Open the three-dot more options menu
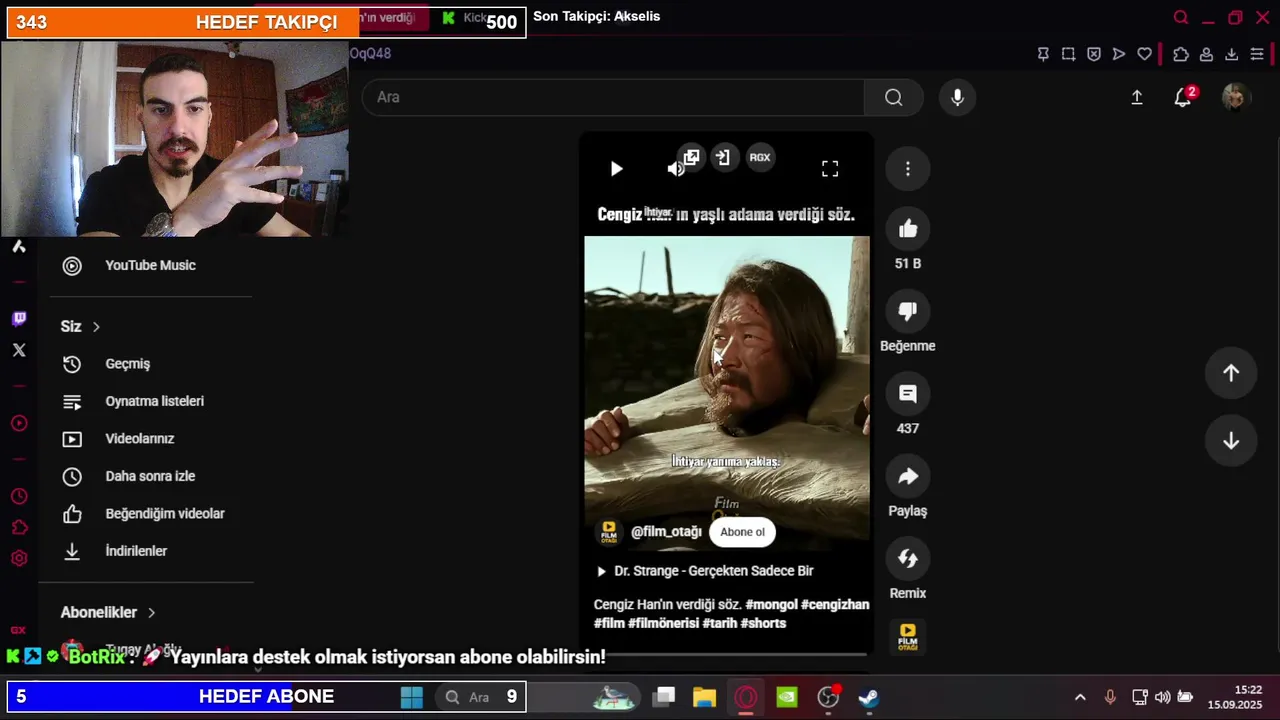 pyautogui.click(x=908, y=169)
